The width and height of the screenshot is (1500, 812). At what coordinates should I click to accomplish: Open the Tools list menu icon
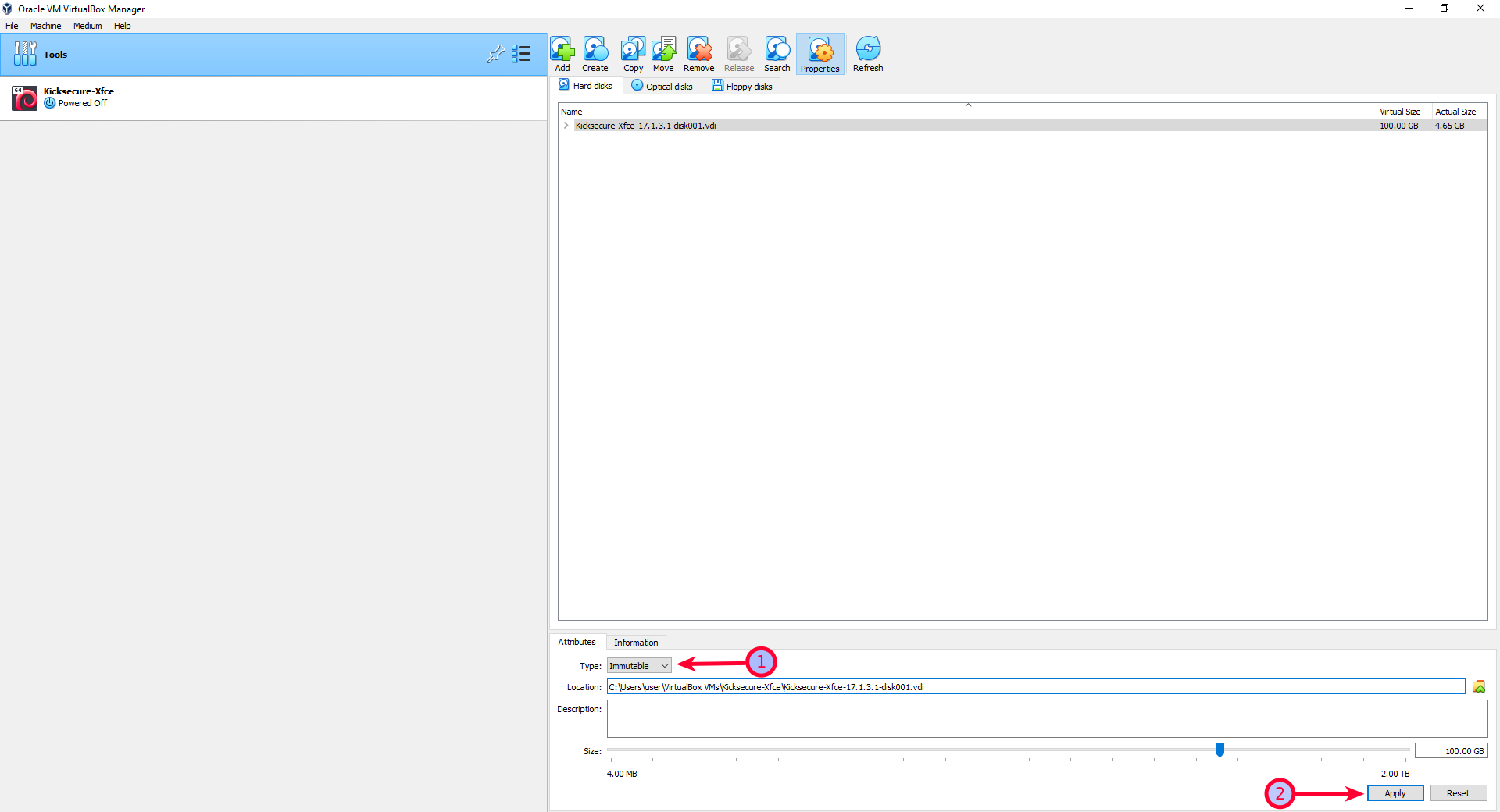(x=521, y=54)
